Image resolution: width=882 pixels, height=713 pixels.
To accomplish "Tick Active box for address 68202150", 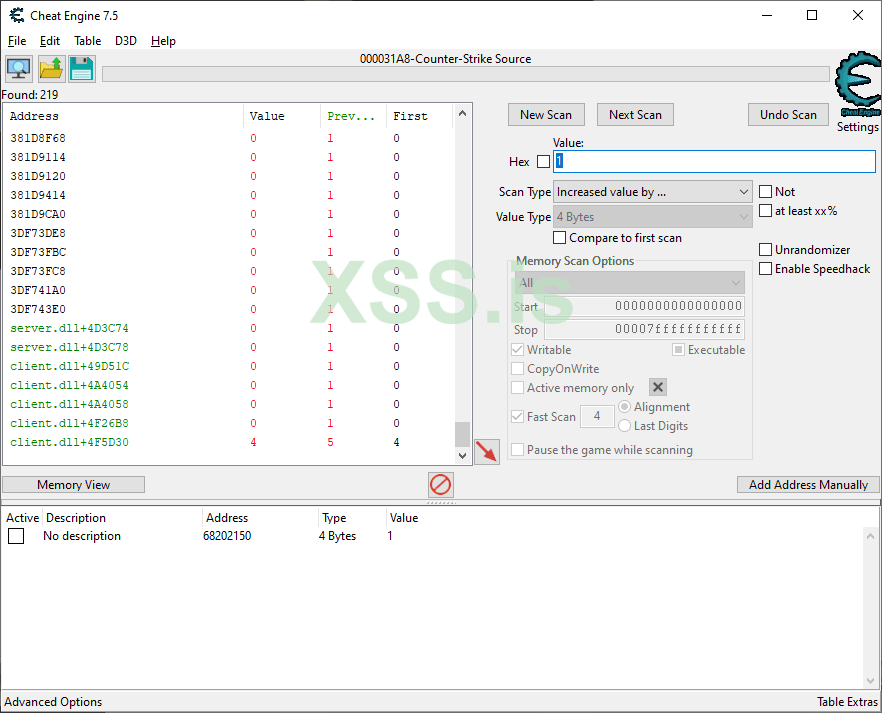I will tap(16, 536).
